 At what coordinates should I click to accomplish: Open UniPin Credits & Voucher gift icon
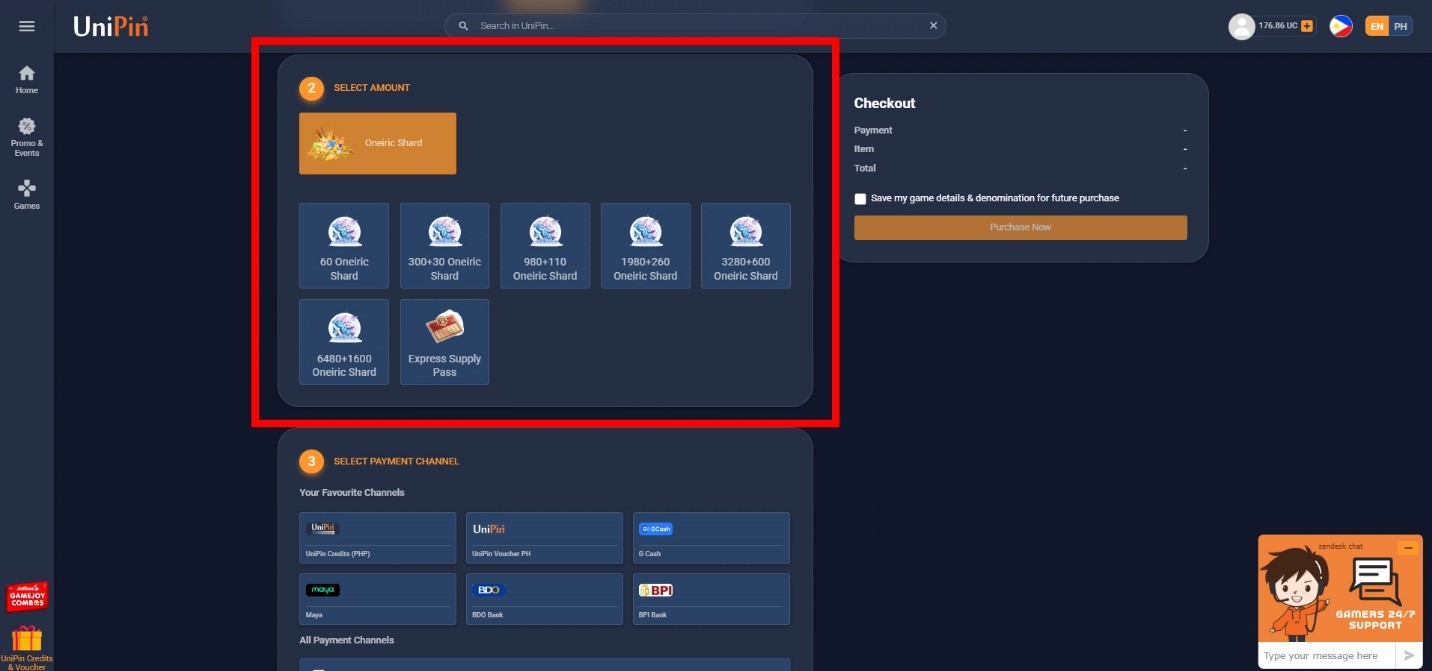[x=27, y=648]
